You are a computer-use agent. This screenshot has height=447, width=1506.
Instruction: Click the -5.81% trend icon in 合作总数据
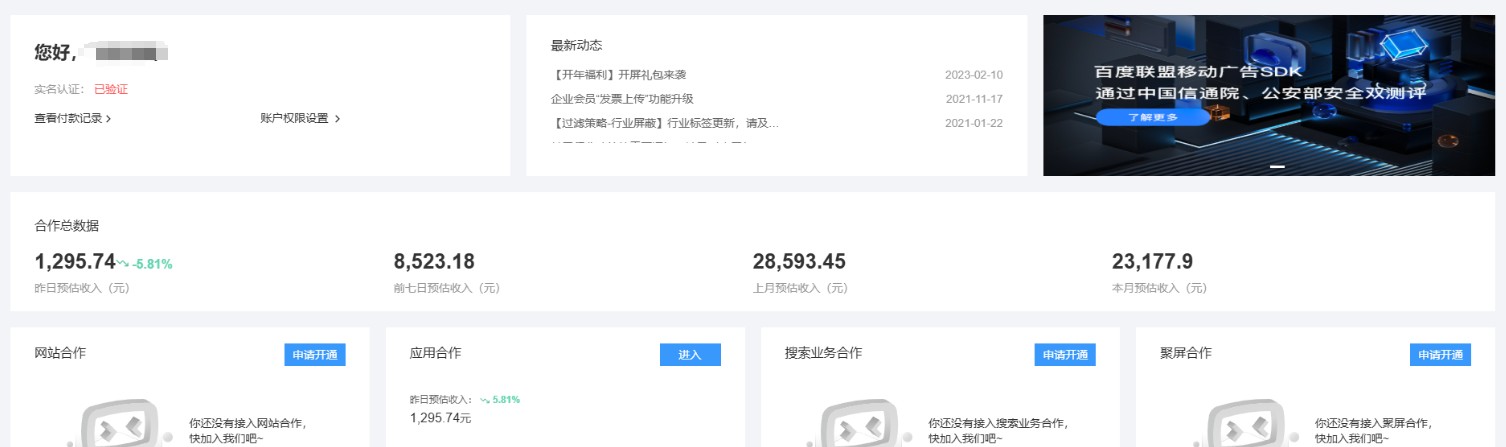click(x=123, y=264)
